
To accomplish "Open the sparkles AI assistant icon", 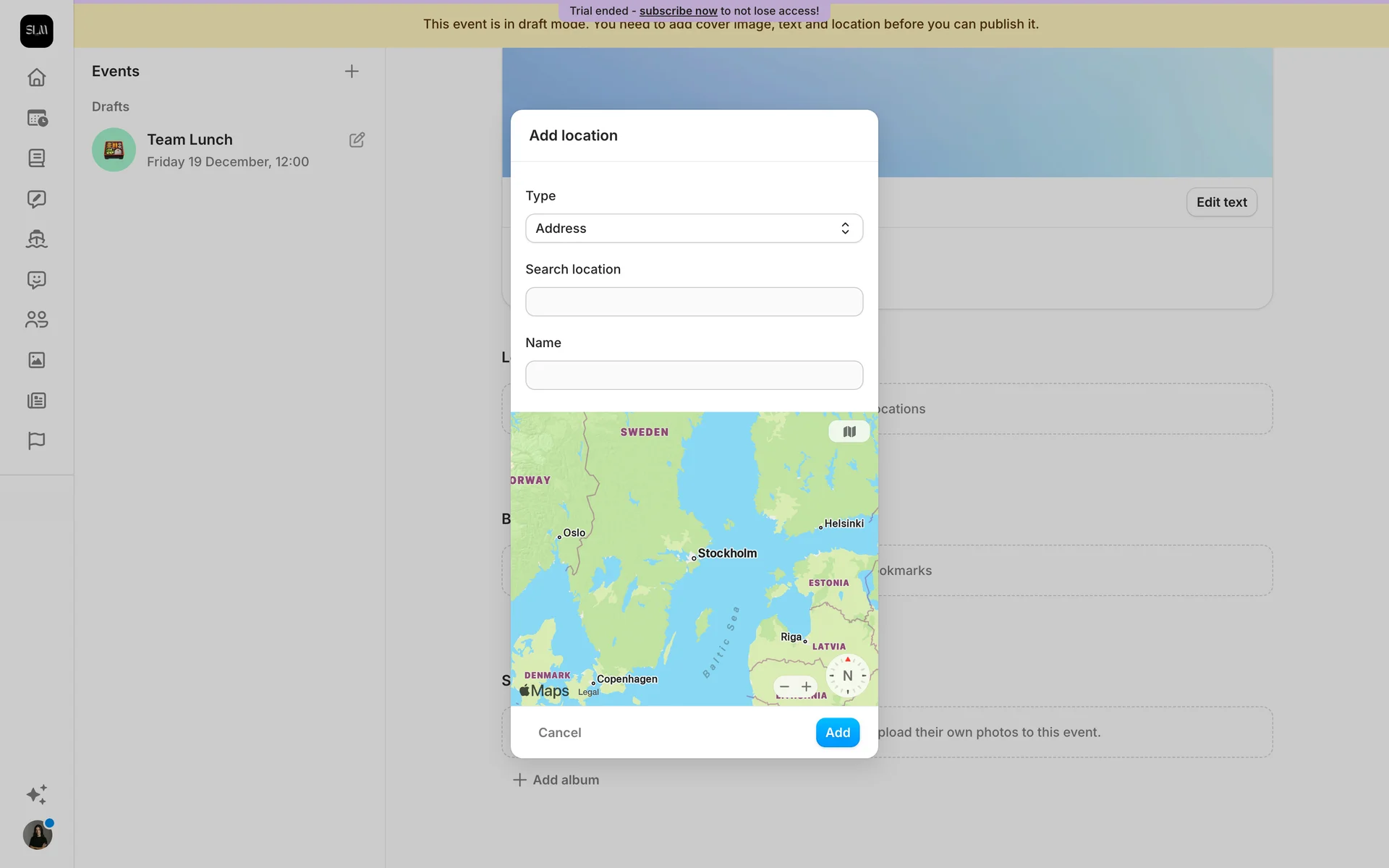I will pyautogui.click(x=36, y=794).
